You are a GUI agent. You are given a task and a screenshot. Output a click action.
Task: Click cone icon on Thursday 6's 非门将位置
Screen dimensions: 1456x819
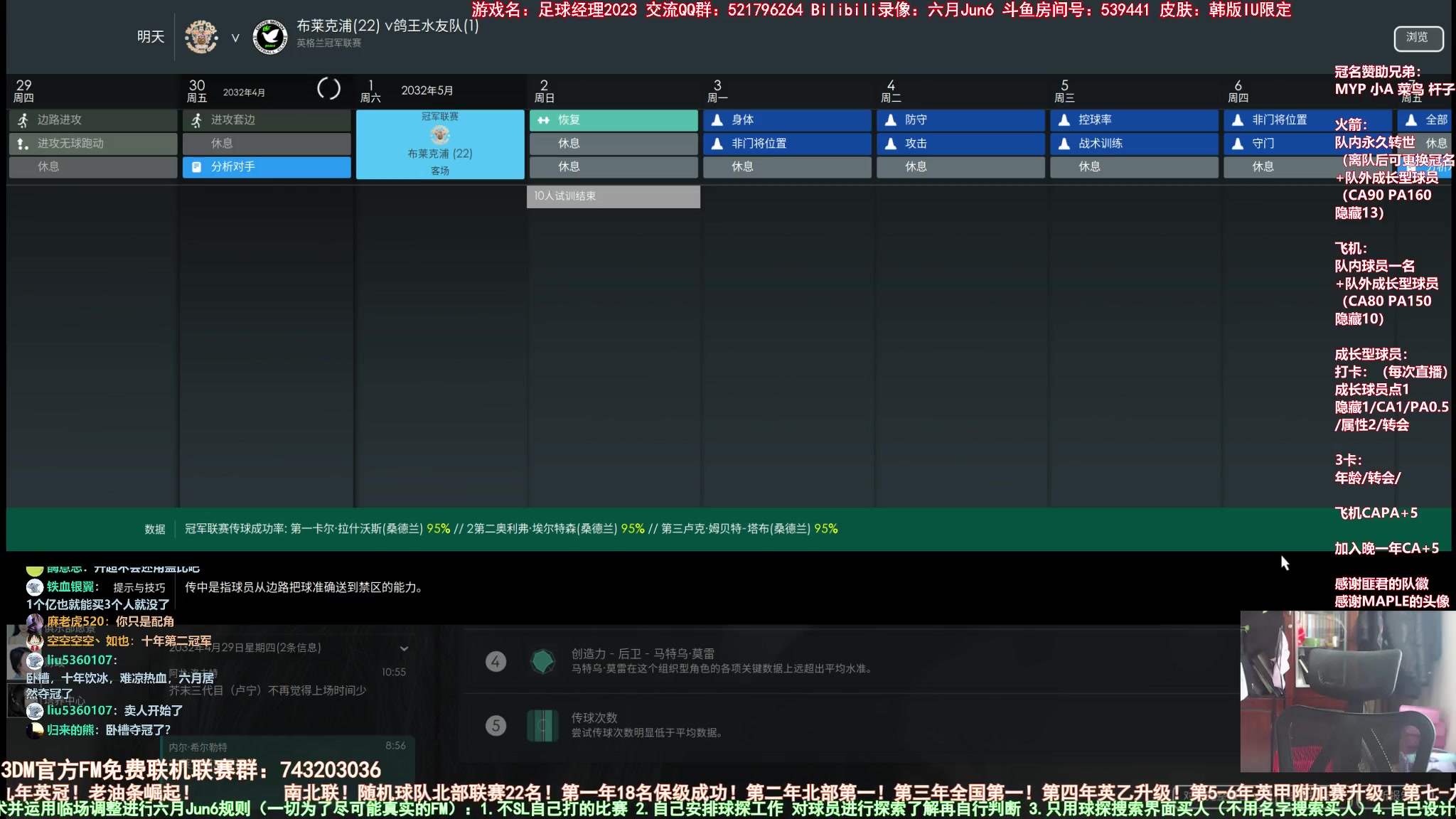click(x=1238, y=120)
